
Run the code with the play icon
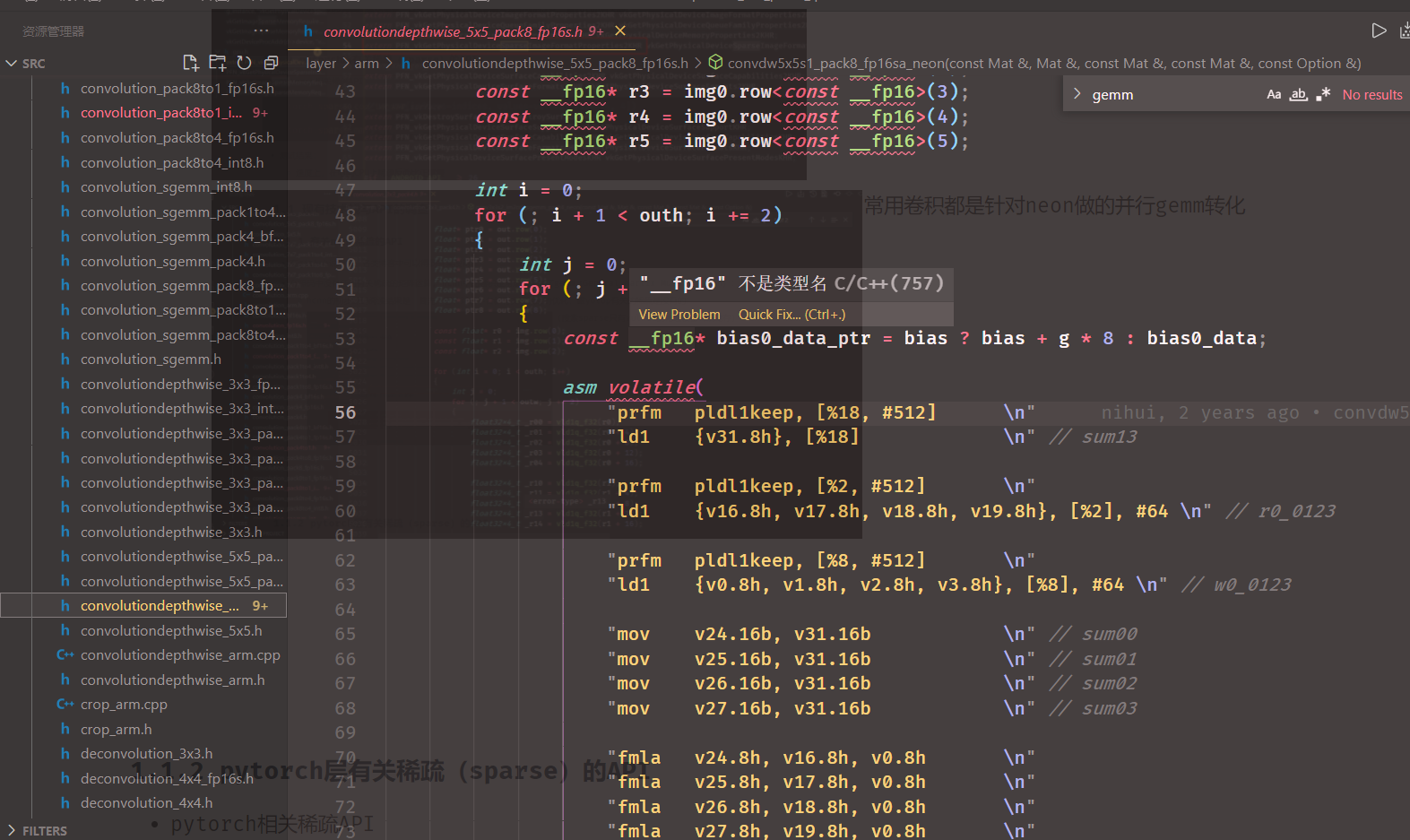pos(1379,31)
